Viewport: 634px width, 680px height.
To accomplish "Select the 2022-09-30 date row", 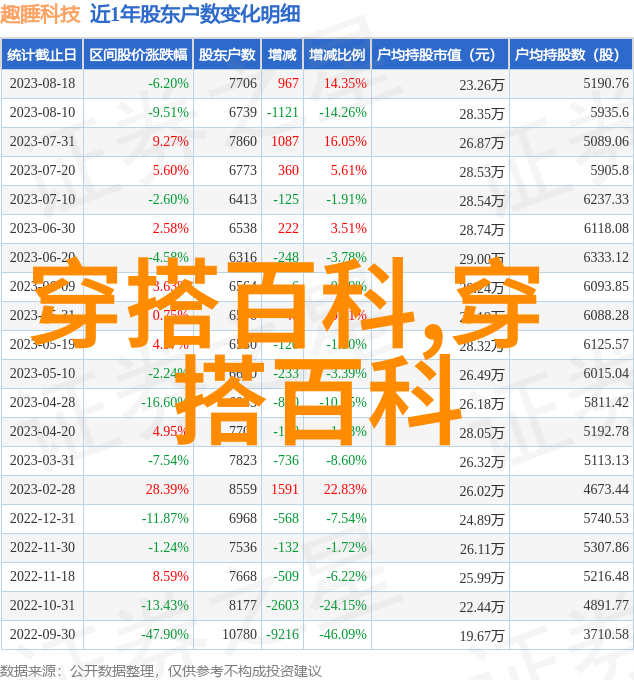I will (x=42, y=635).
